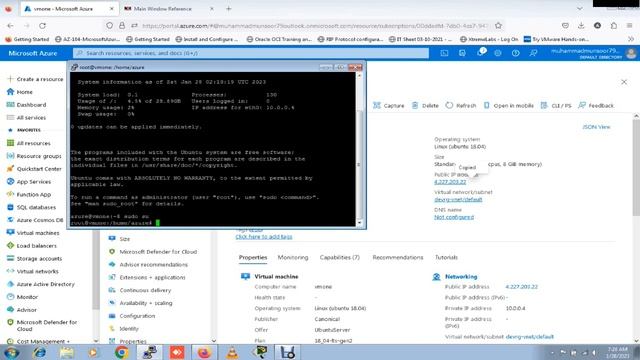Click public IP address link in Essentials
640x360 pixels.
(x=450, y=182)
